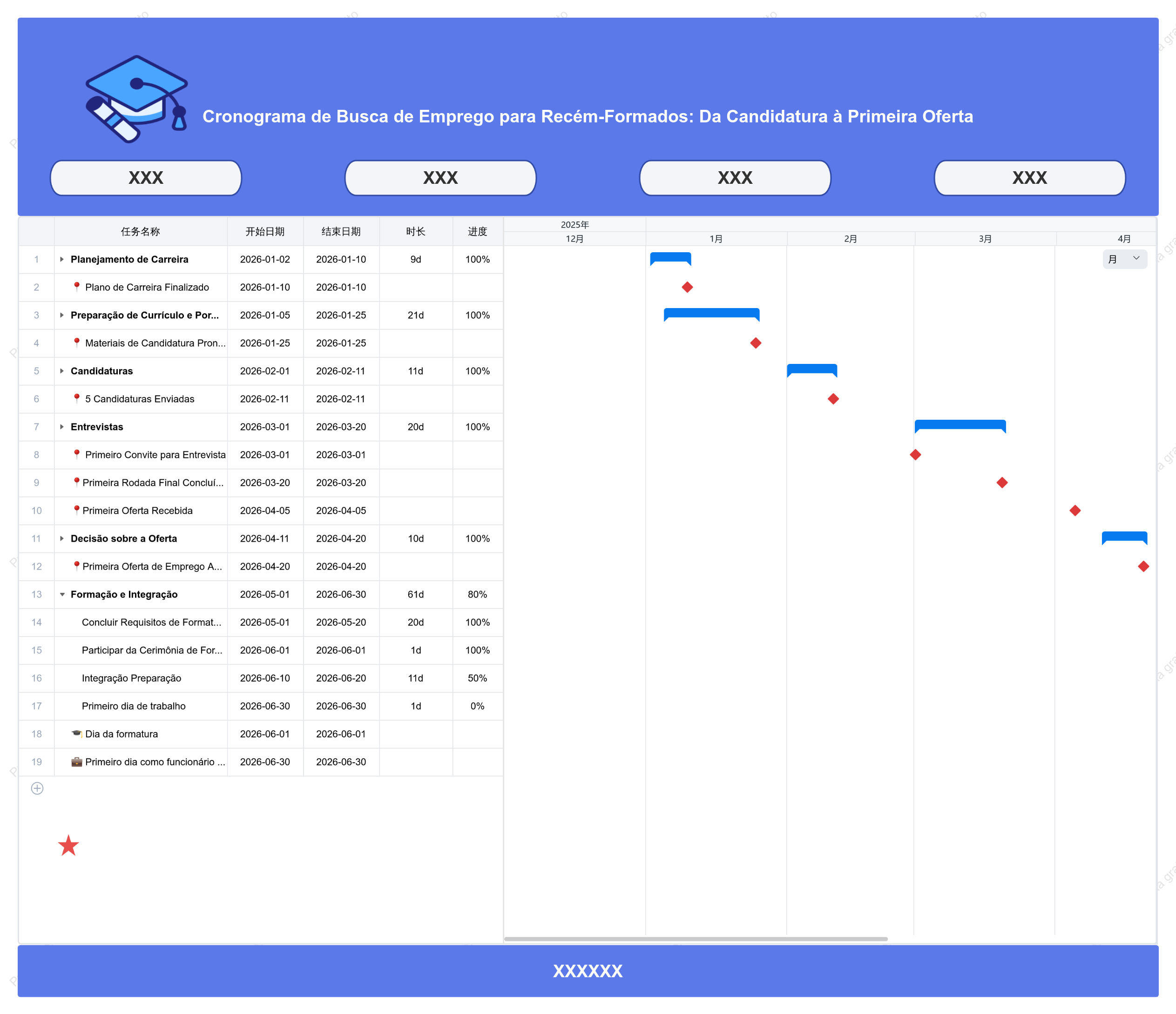
Task: Click the 80% progress of Formação e Integração
Action: point(477,594)
